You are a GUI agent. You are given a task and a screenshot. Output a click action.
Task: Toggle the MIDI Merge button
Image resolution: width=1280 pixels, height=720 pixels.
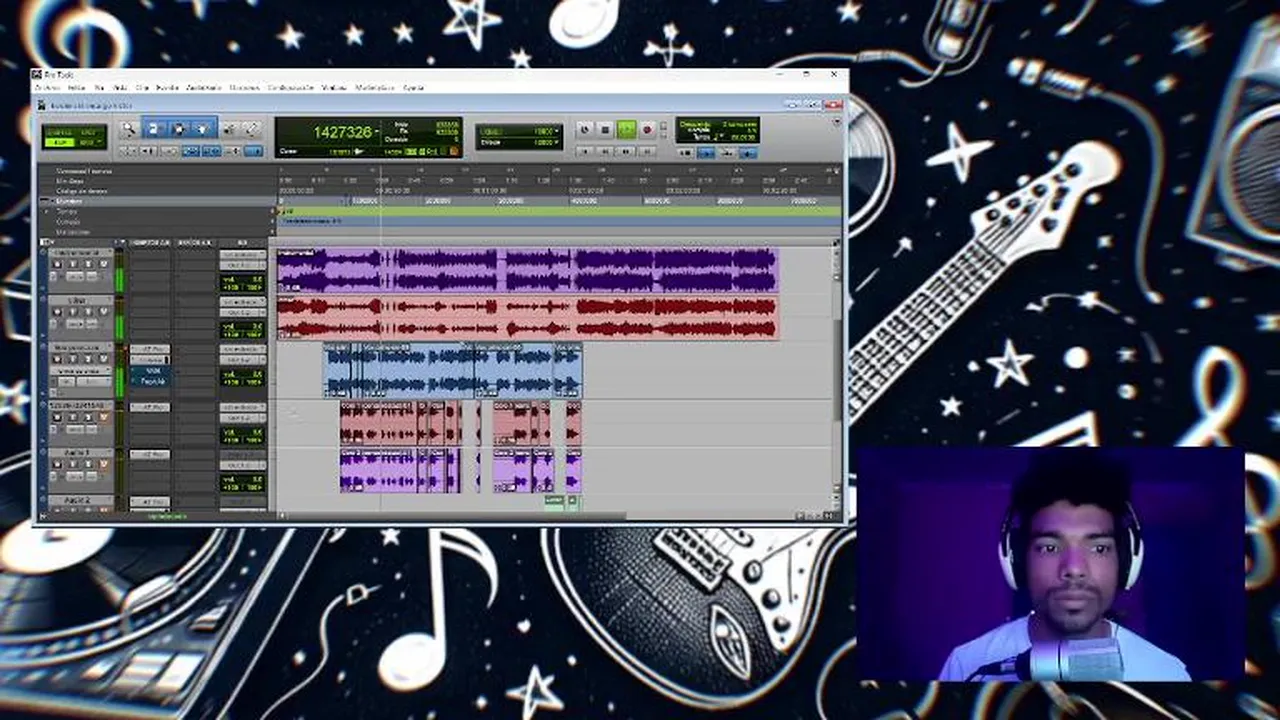pos(727,153)
